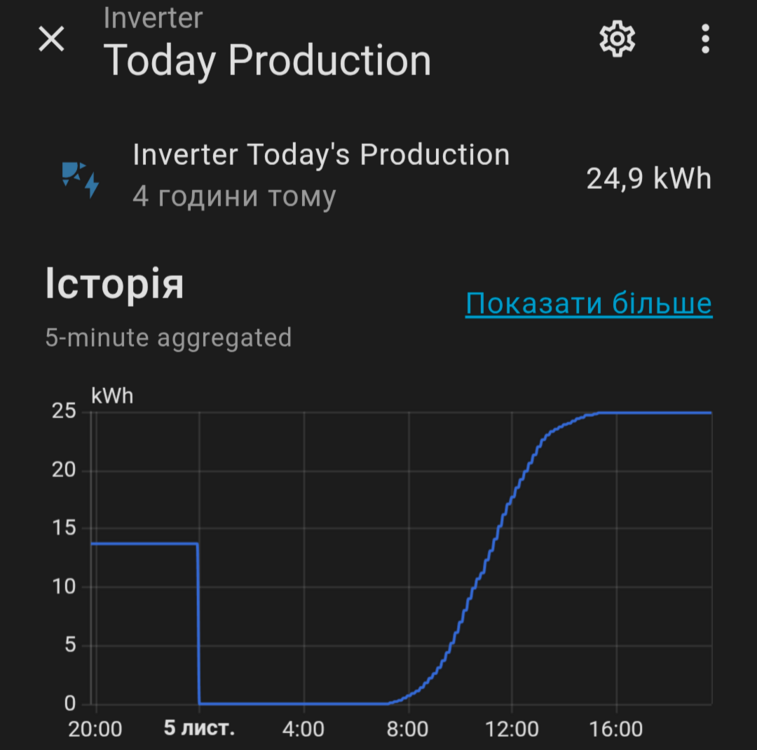The width and height of the screenshot is (757, 750).
Task: Open the three-dot overflow menu
Action: (706, 39)
